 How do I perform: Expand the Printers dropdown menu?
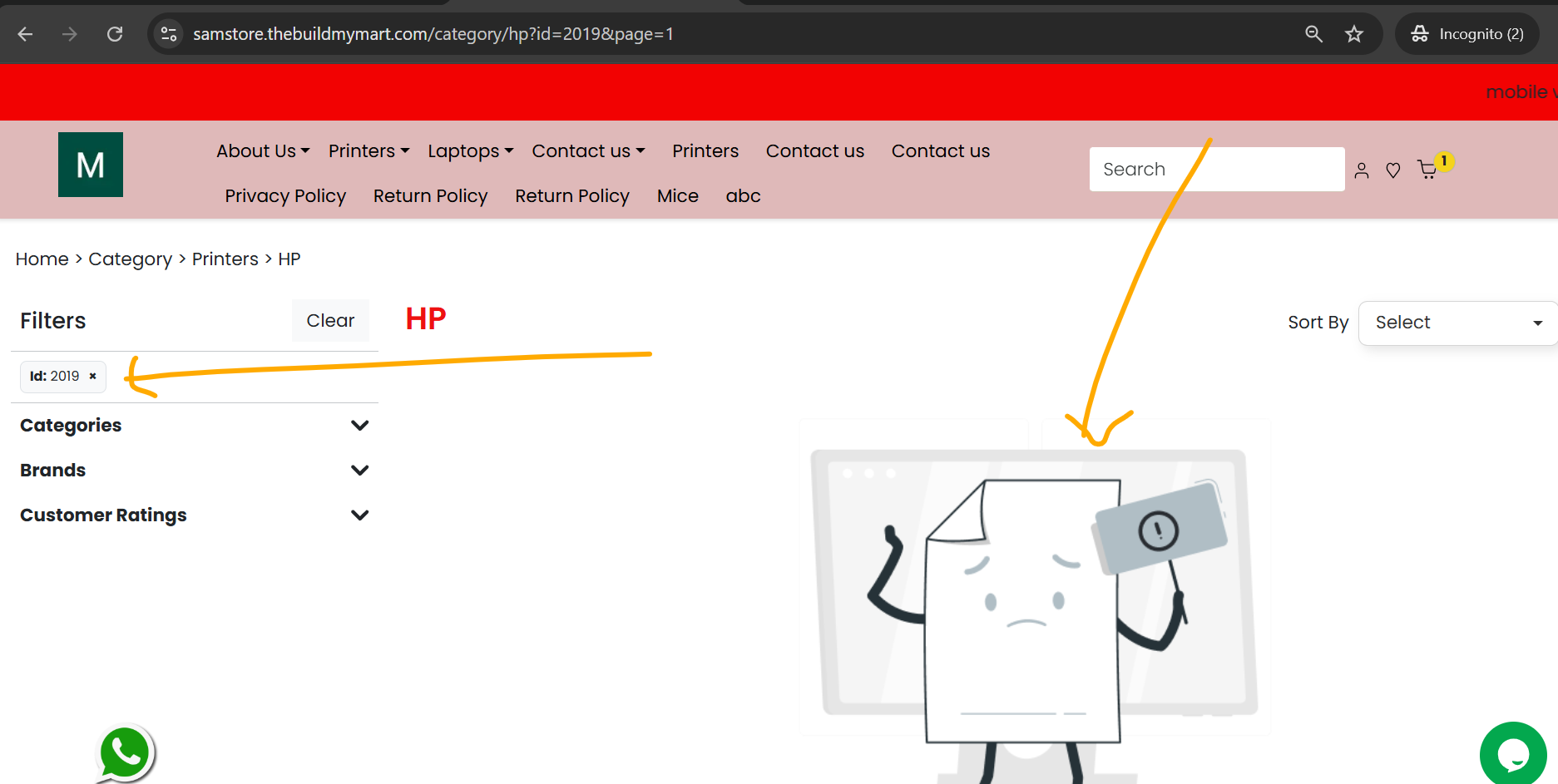click(368, 151)
